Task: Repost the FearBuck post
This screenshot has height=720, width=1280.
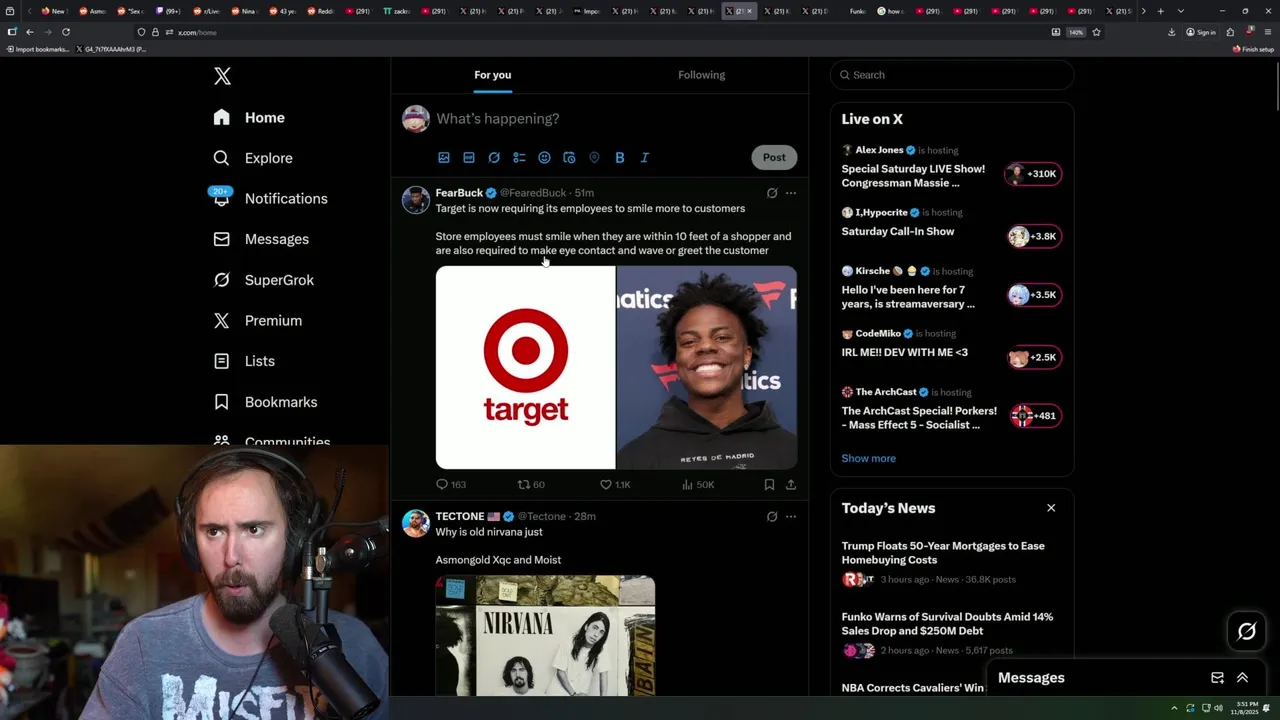Action: click(531, 484)
